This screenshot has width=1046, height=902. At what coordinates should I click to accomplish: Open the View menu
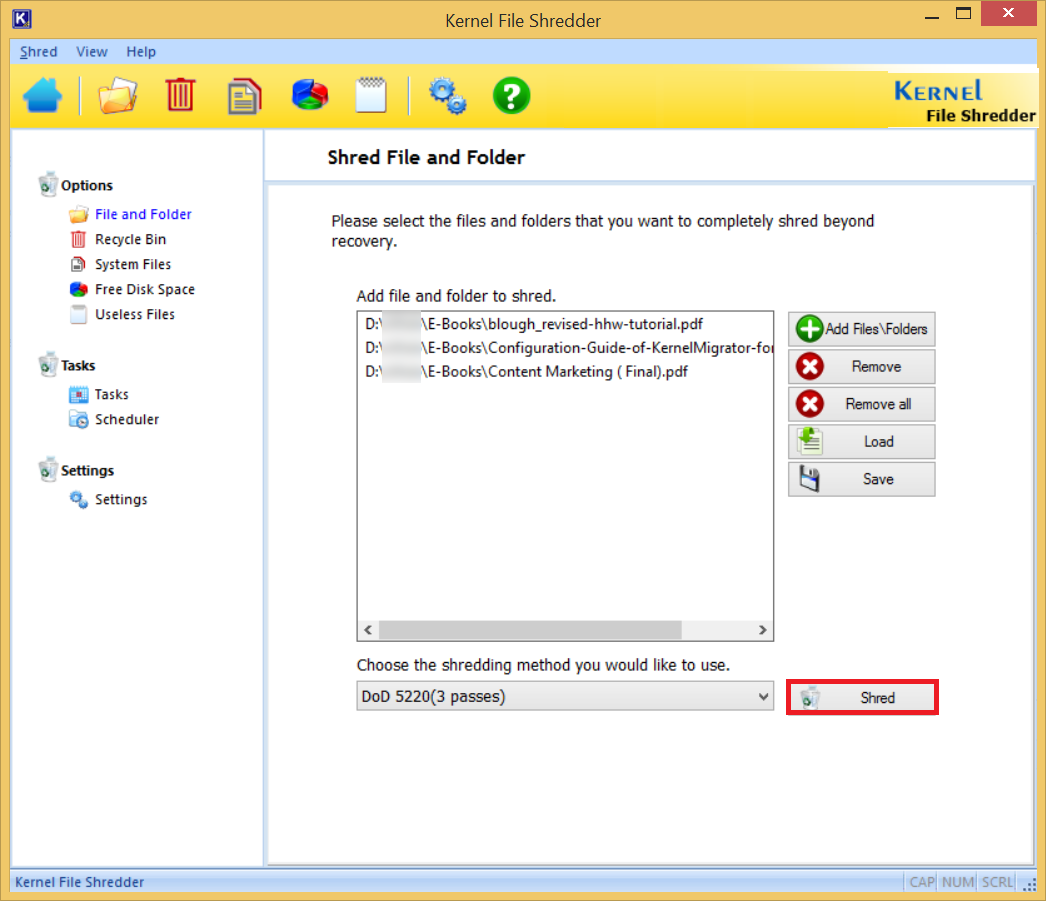click(x=92, y=52)
